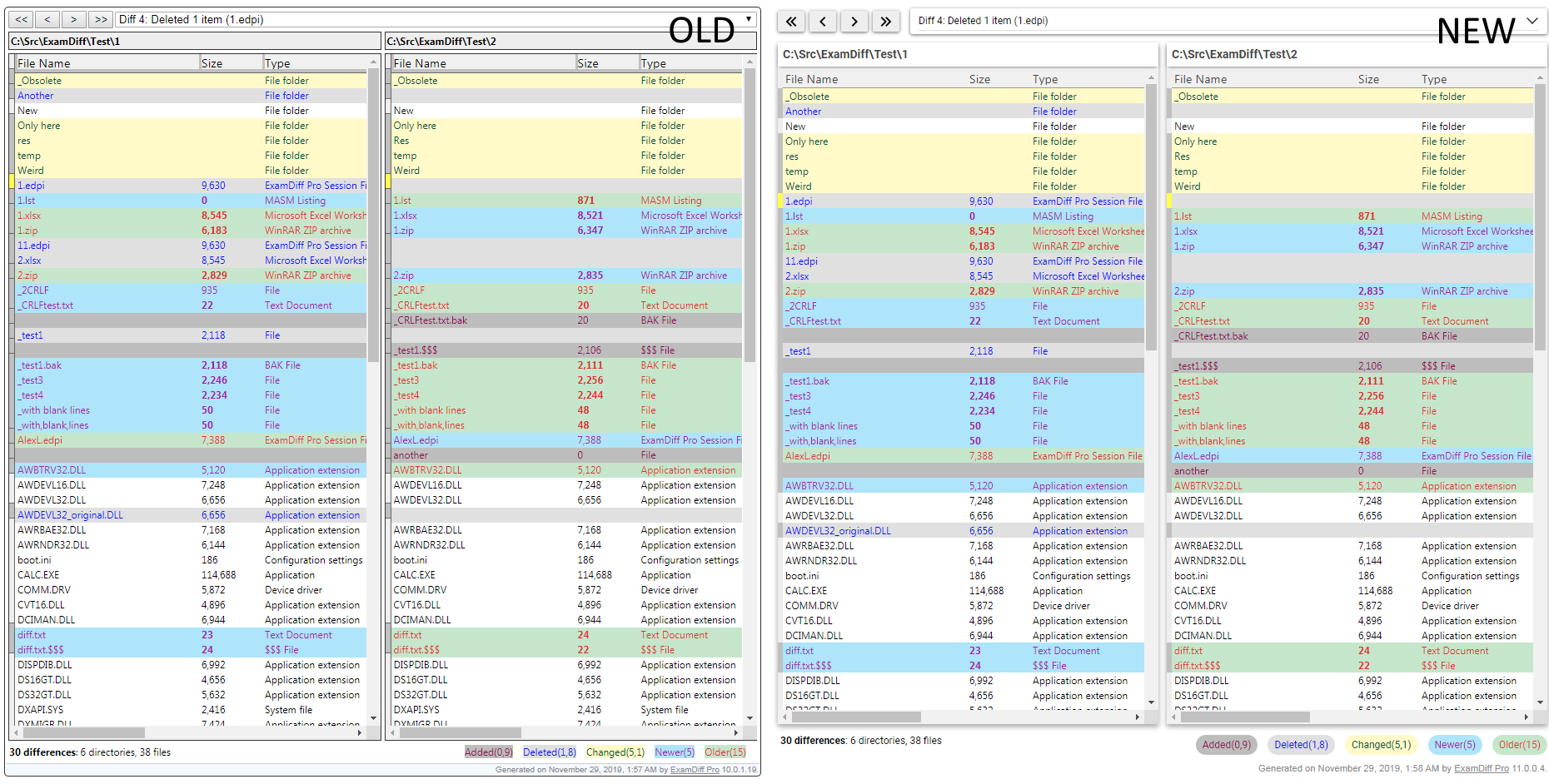Screen dimensions: 1549x784
Task: Select 2.zip in OLD right pane
Action: (566, 275)
